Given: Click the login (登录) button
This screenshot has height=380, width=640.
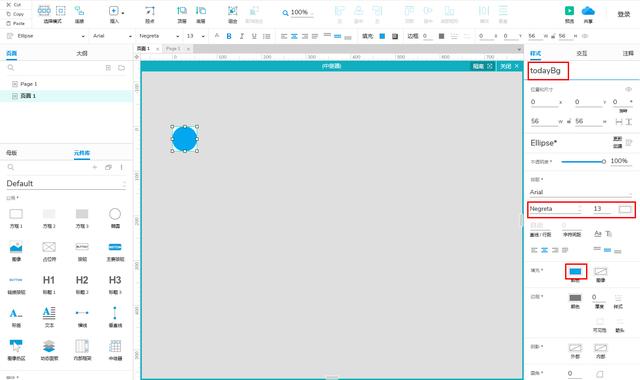Looking at the screenshot, I should click(x=624, y=14).
